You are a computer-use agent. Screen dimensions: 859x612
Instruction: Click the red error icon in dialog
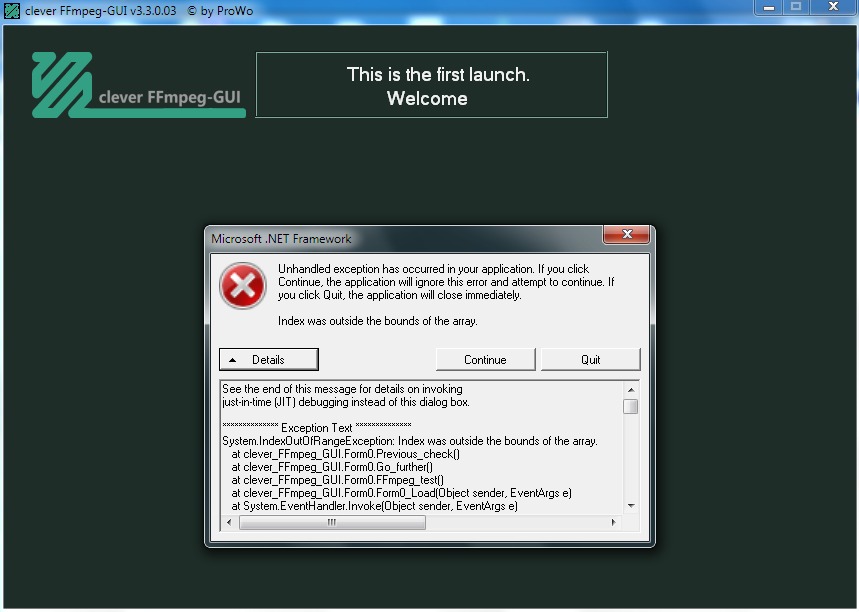point(243,285)
